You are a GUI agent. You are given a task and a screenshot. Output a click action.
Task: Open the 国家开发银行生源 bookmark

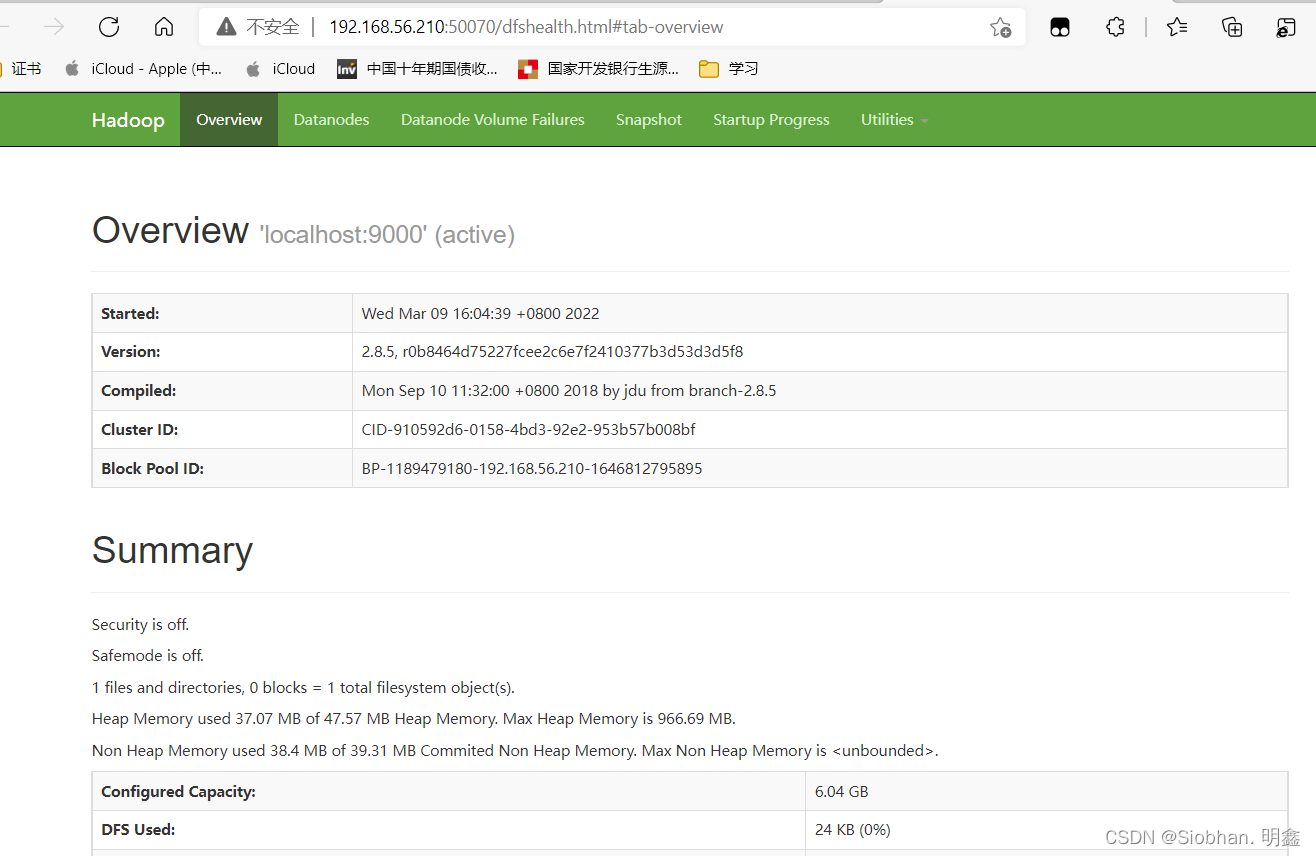[x=598, y=69]
